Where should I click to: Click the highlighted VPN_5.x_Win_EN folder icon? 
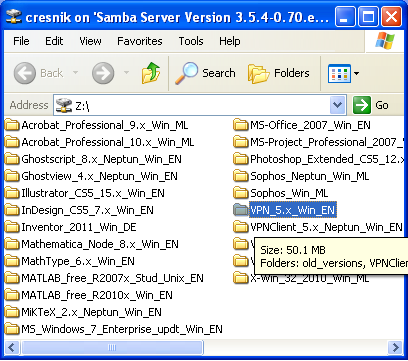click(x=241, y=210)
